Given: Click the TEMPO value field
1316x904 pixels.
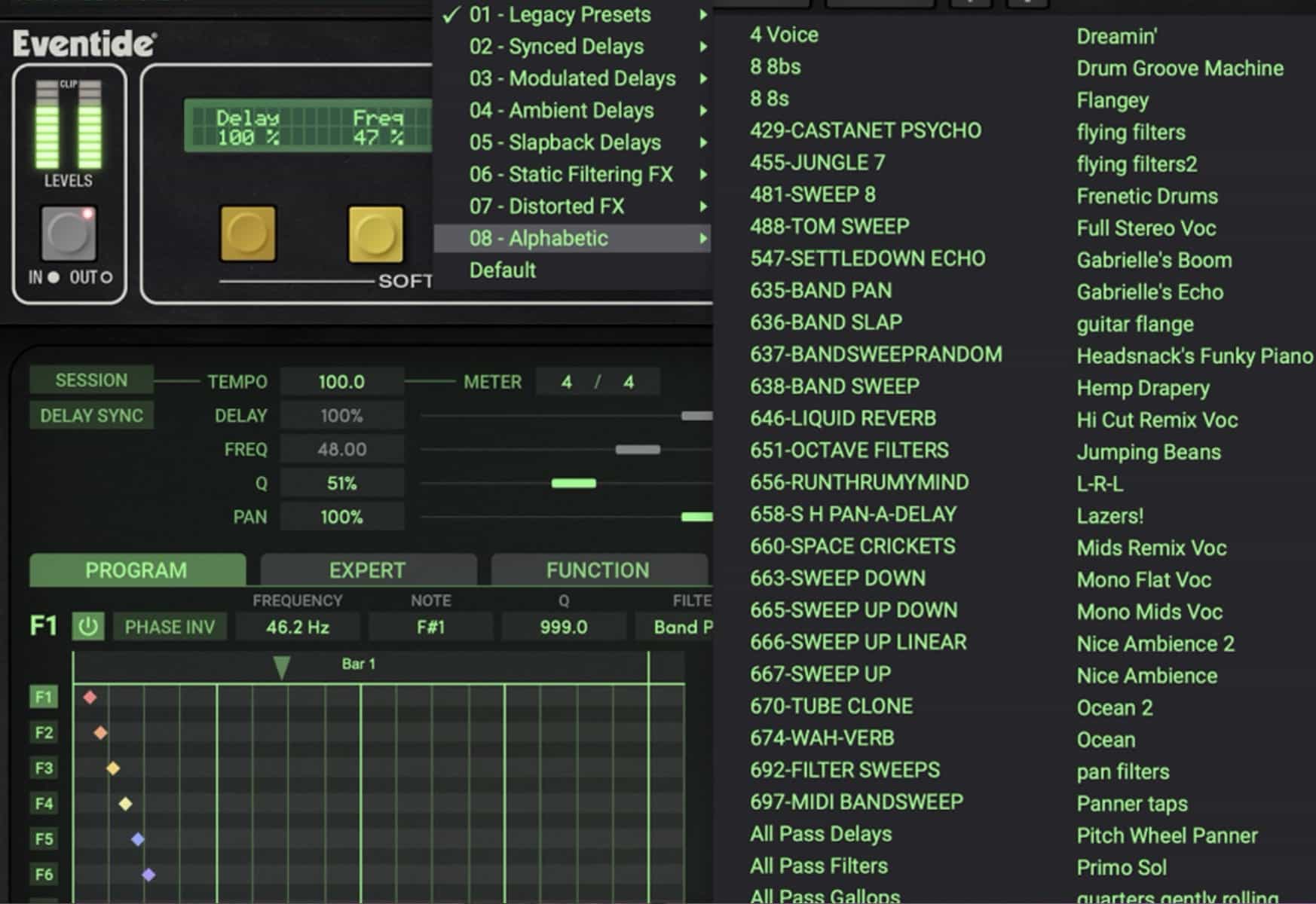Looking at the screenshot, I should click(x=341, y=381).
